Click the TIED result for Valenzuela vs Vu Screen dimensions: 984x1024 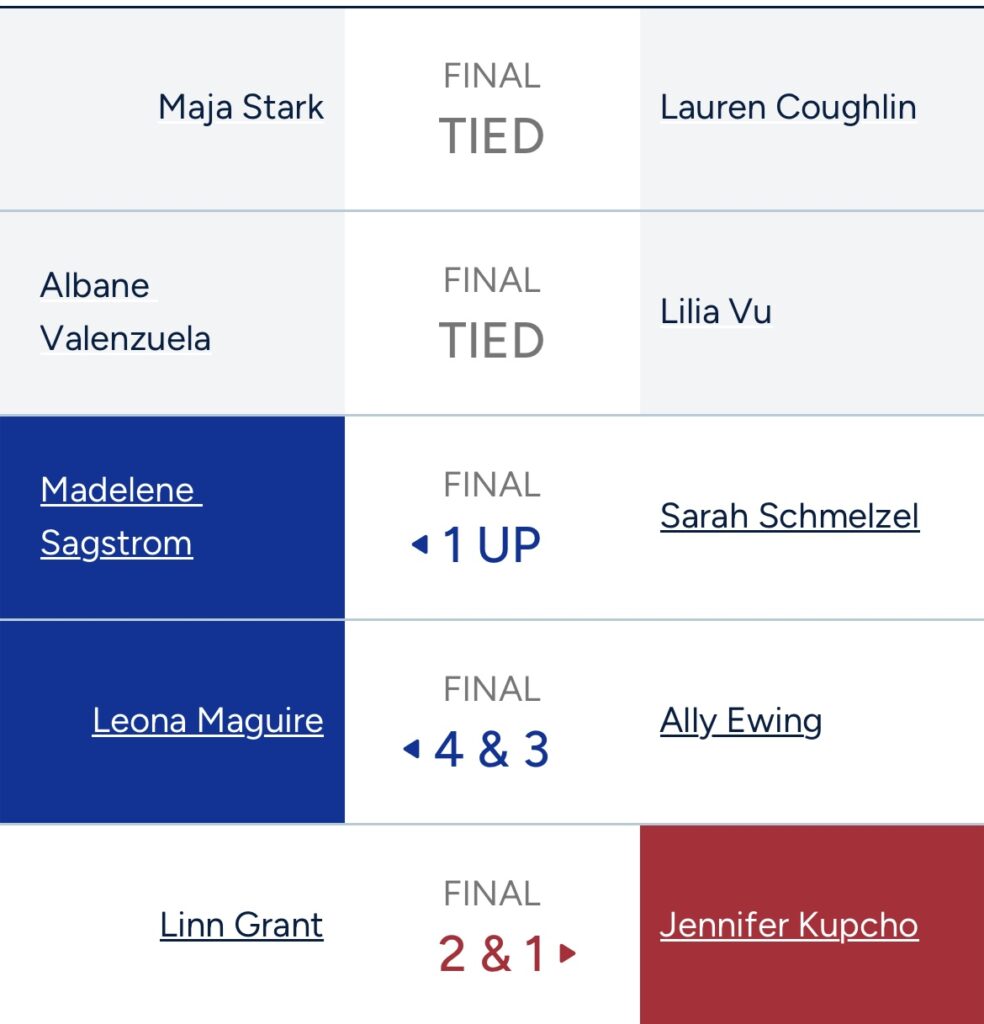(x=492, y=341)
